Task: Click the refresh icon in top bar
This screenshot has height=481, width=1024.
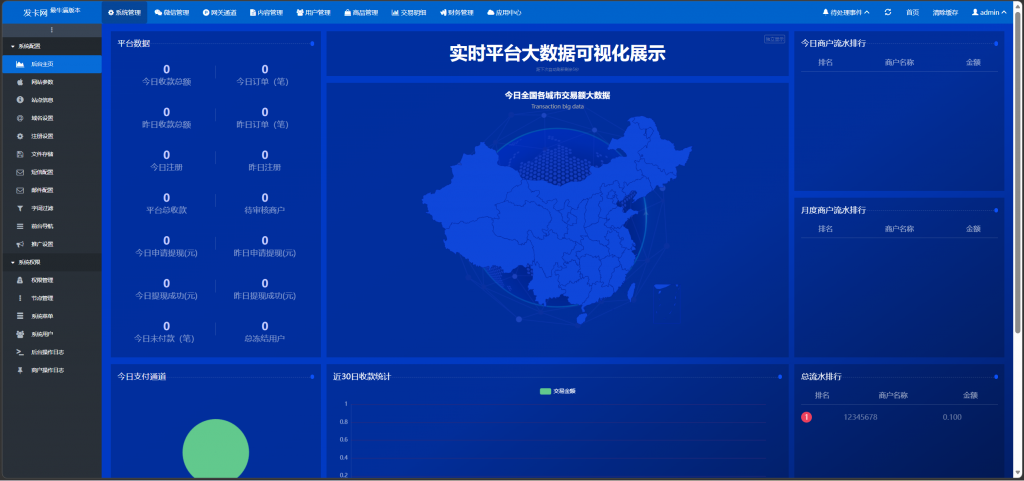Action: pos(887,12)
